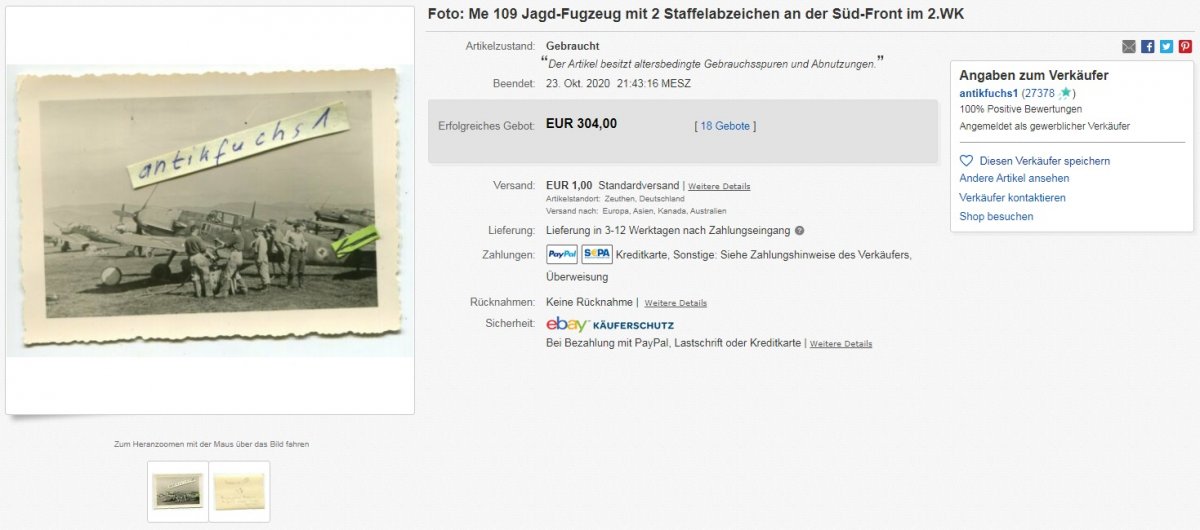The image size is (1200, 530).
Task: Open Weitere Details for Versand
Action: tap(719, 186)
